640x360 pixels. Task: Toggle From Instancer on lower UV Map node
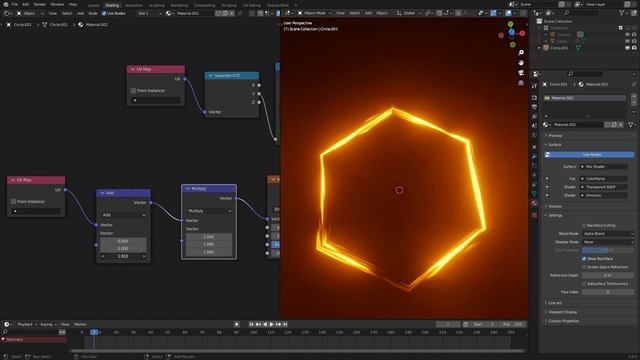[x=13, y=202]
